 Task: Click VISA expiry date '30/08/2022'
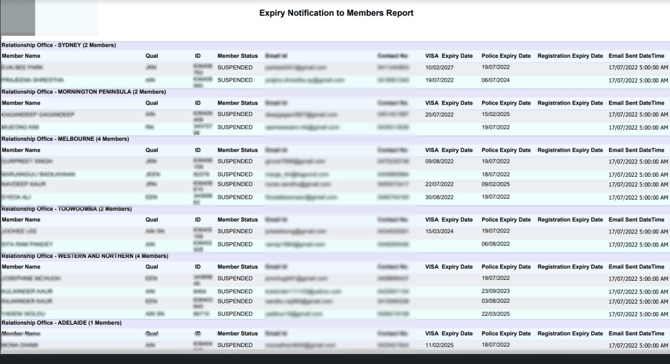[x=439, y=197]
